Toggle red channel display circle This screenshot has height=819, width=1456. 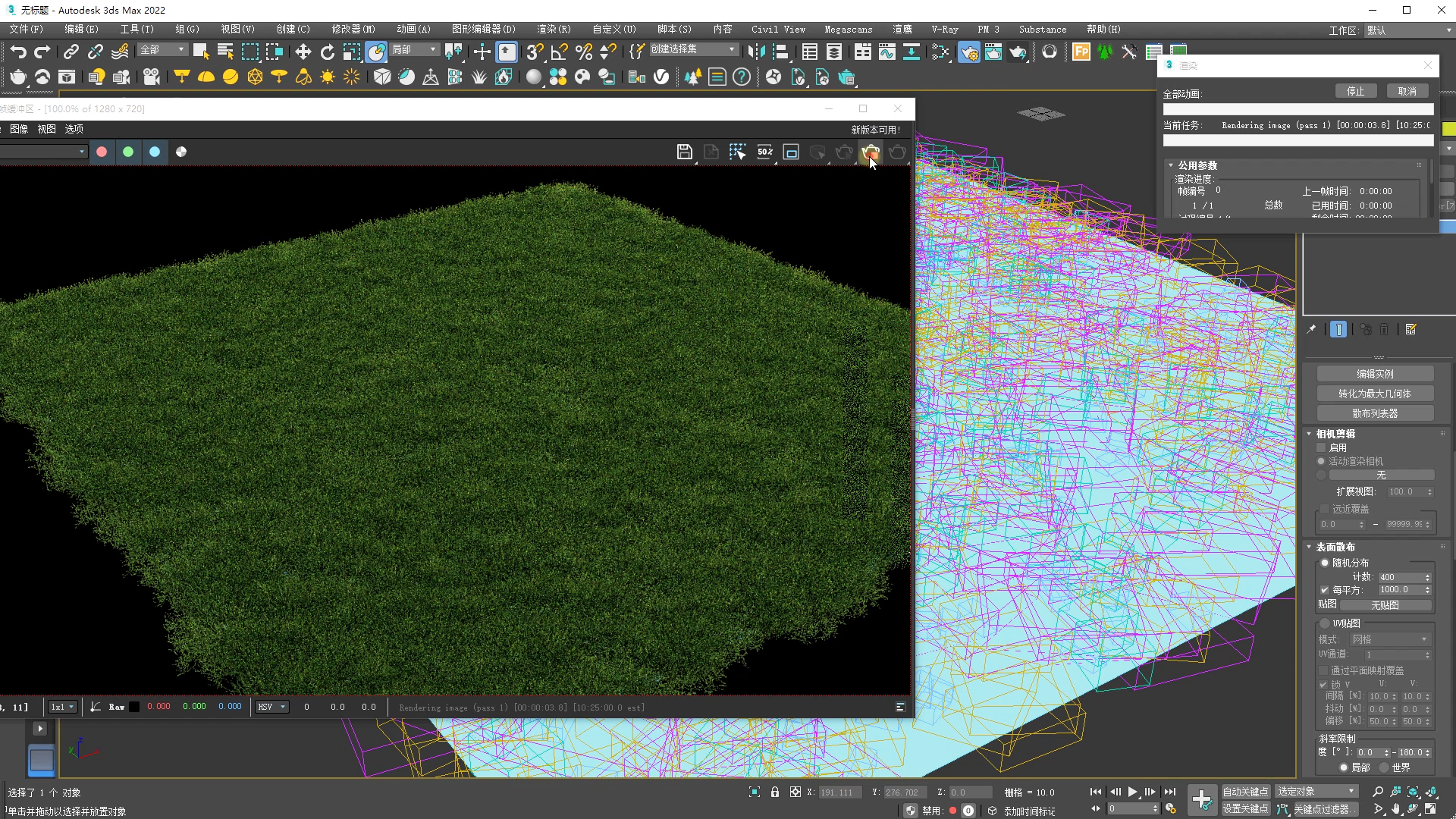(x=102, y=152)
